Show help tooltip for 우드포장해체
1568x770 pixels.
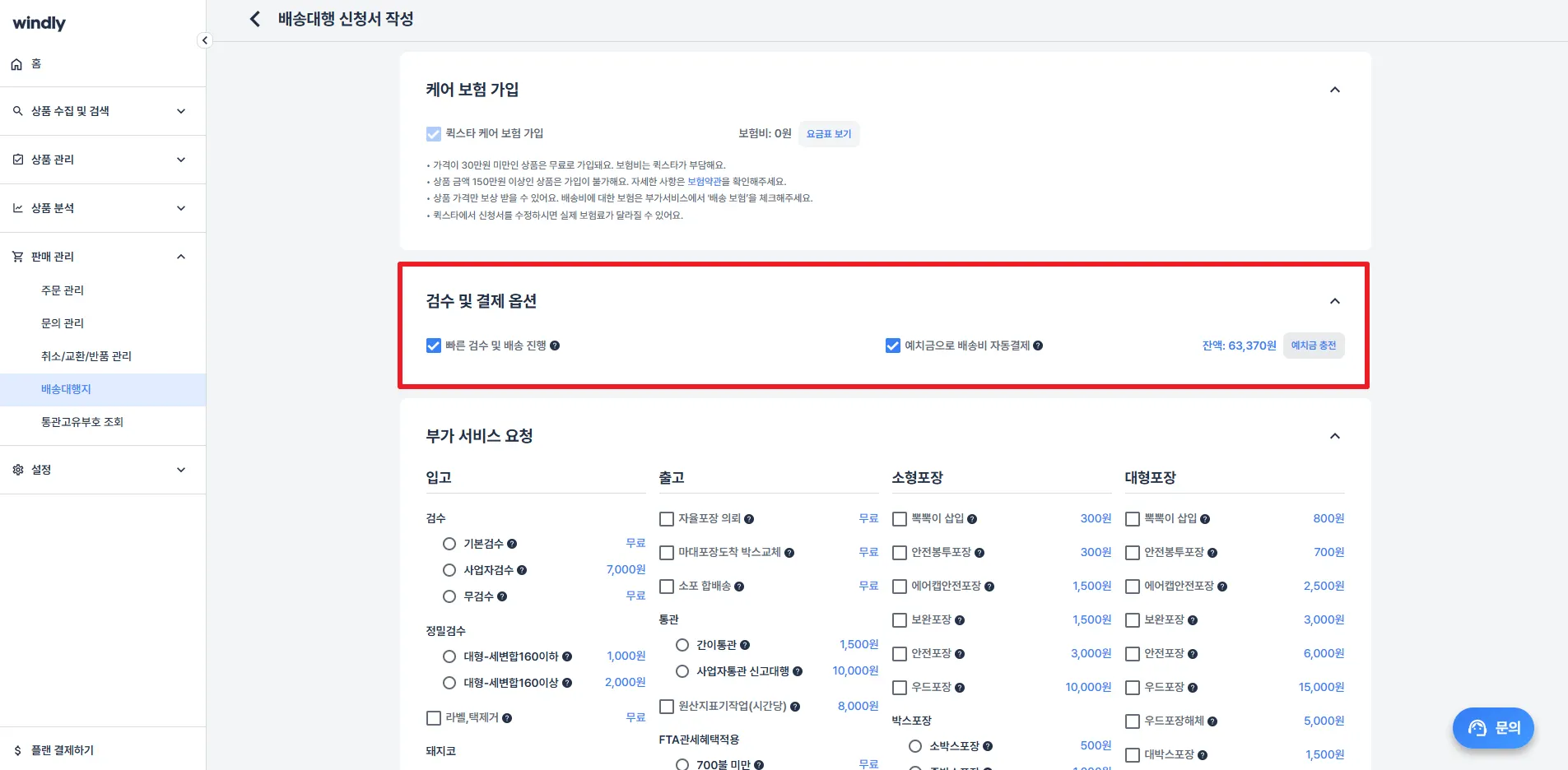click(x=1212, y=721)
